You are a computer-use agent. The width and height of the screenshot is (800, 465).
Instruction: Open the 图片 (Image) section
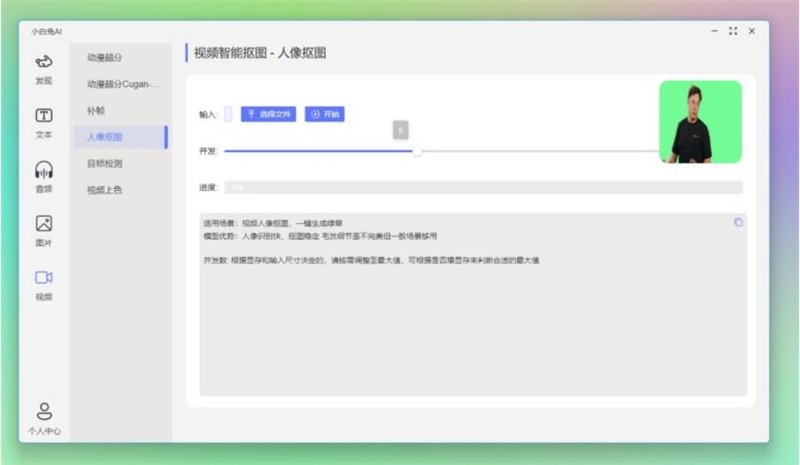[44, 231]
